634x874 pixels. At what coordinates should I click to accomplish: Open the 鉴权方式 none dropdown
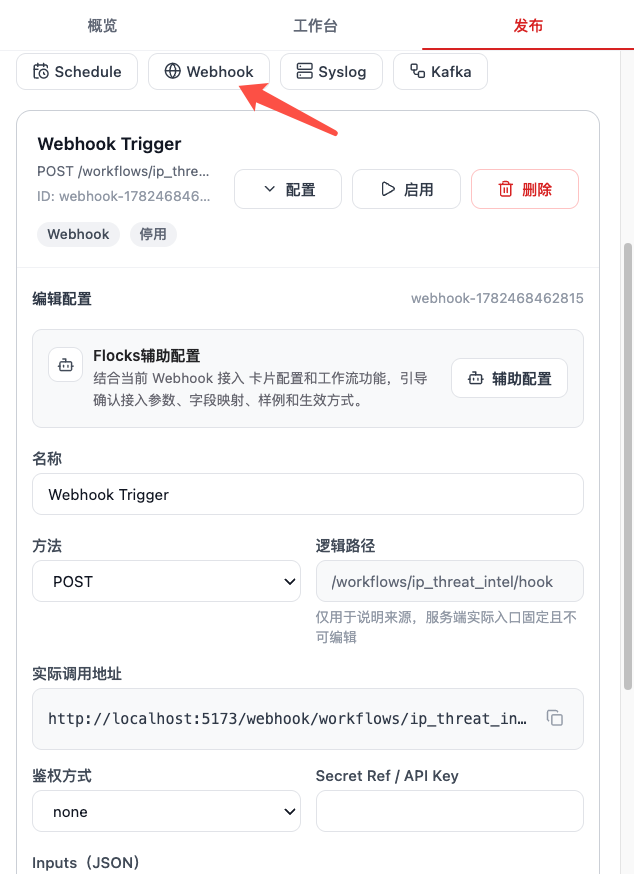(x=166, y=811)
